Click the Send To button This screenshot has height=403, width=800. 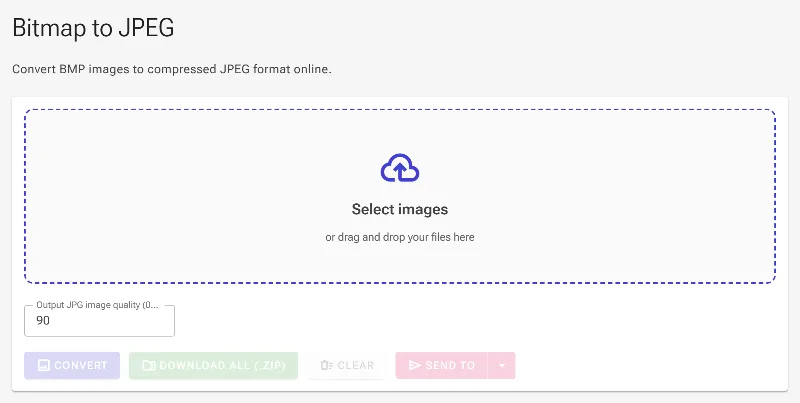click(x=441, y=365)
